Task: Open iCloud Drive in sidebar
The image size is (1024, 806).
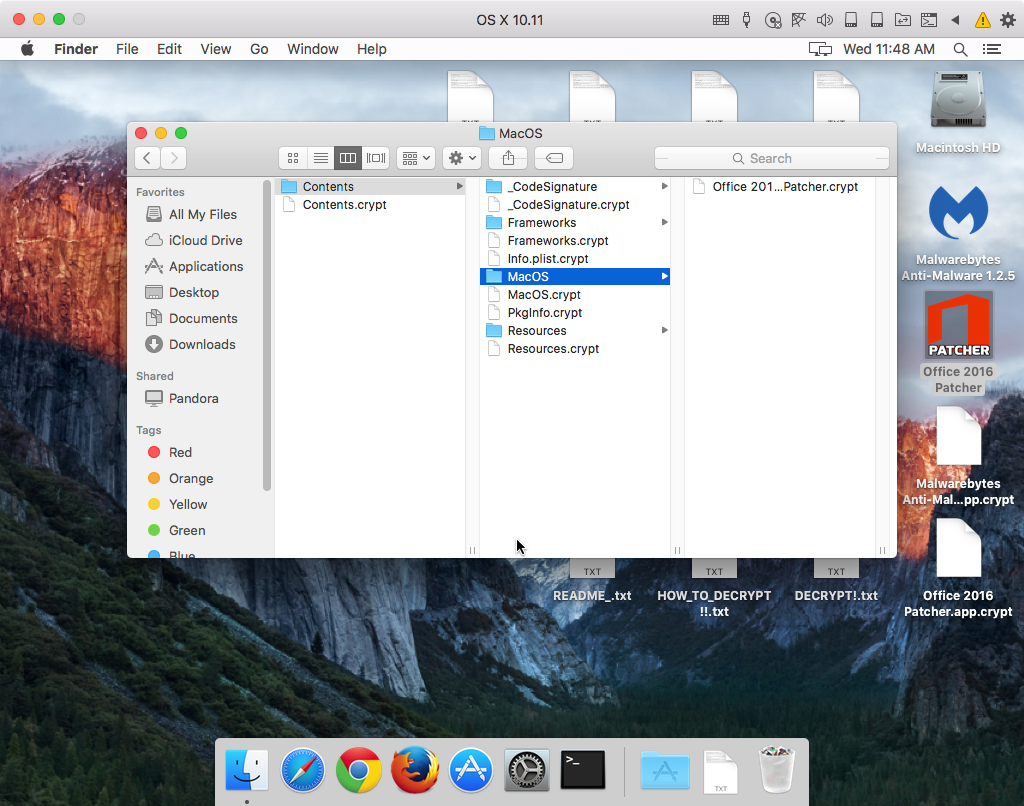Action: coord(193,240)
